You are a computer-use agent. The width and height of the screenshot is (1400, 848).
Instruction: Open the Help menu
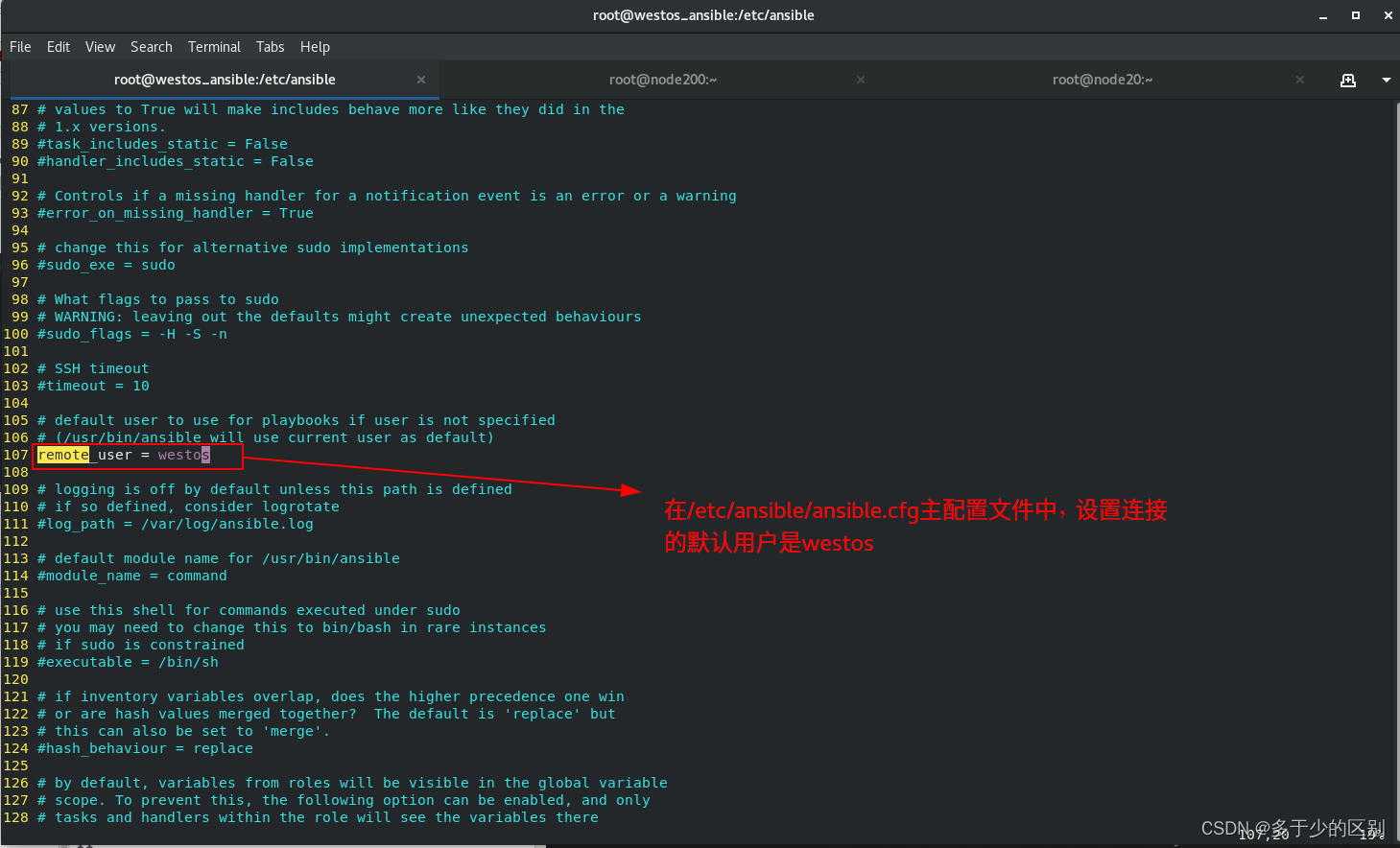click(x=315, y=47)
